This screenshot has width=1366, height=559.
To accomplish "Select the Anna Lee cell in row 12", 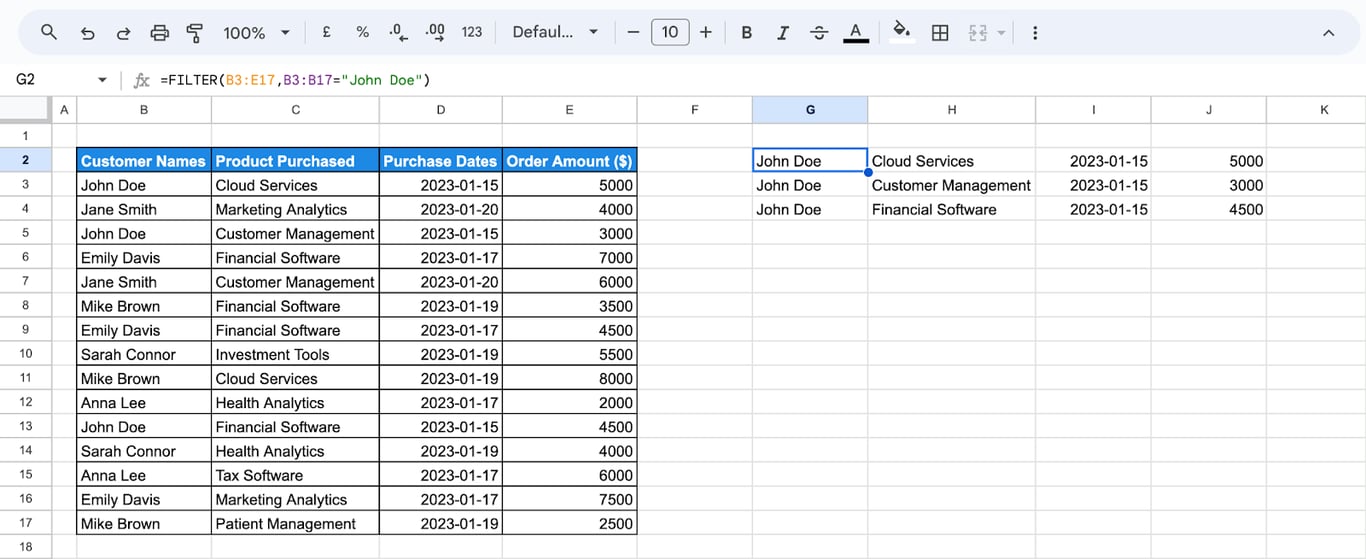I will tap(144, 403).
